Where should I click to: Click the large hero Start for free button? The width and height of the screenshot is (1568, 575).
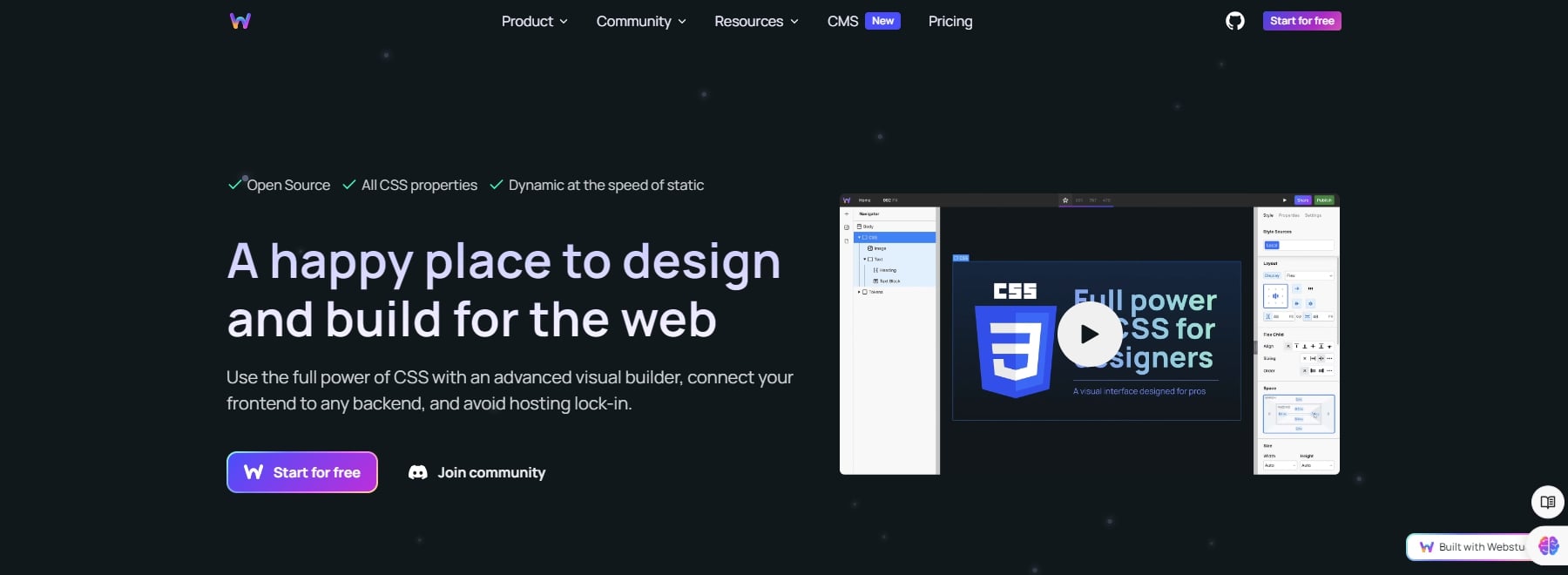(x=302, y=472)
